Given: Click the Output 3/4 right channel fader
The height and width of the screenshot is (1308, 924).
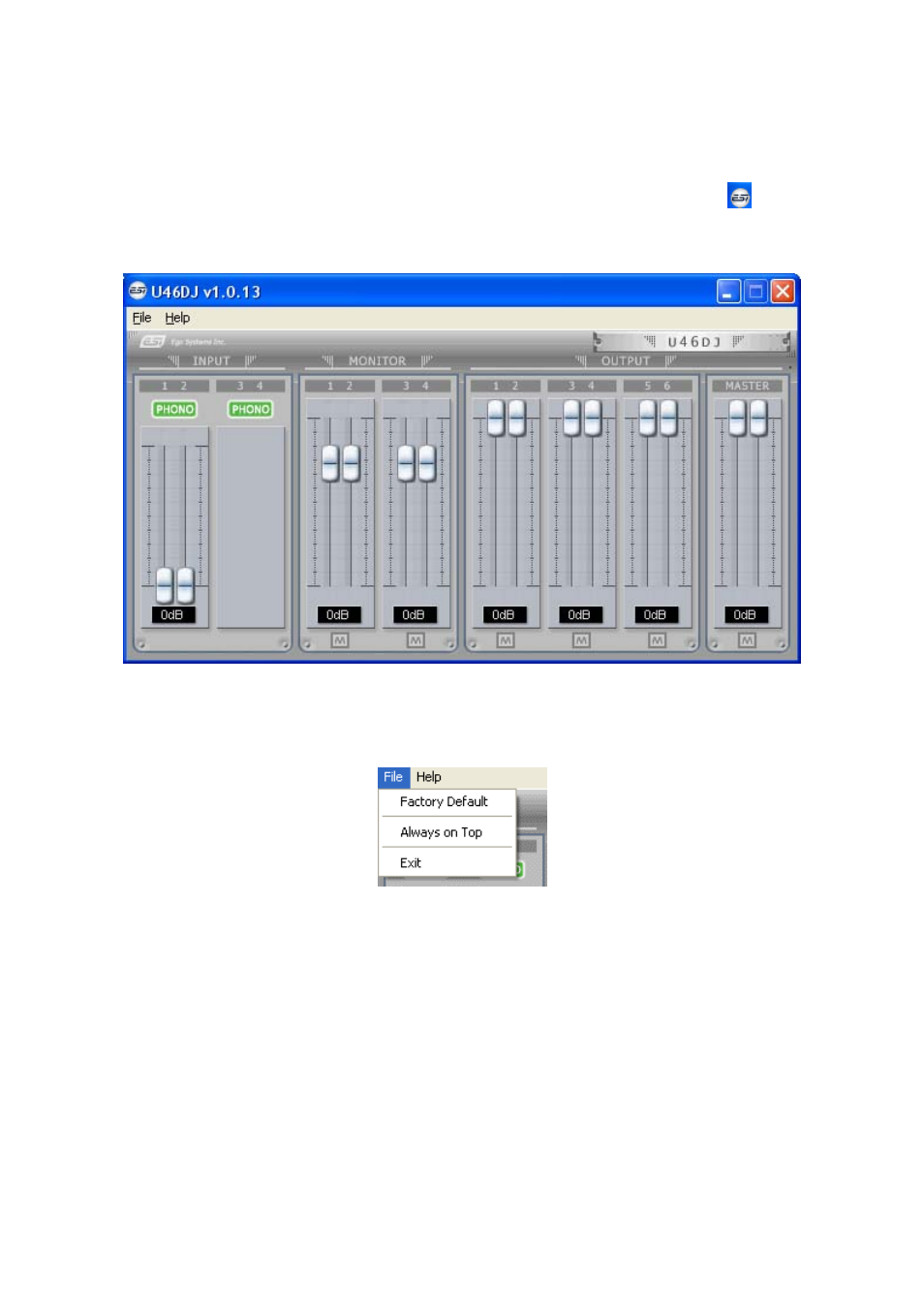Looking at the screenshot, I should 593,418.
